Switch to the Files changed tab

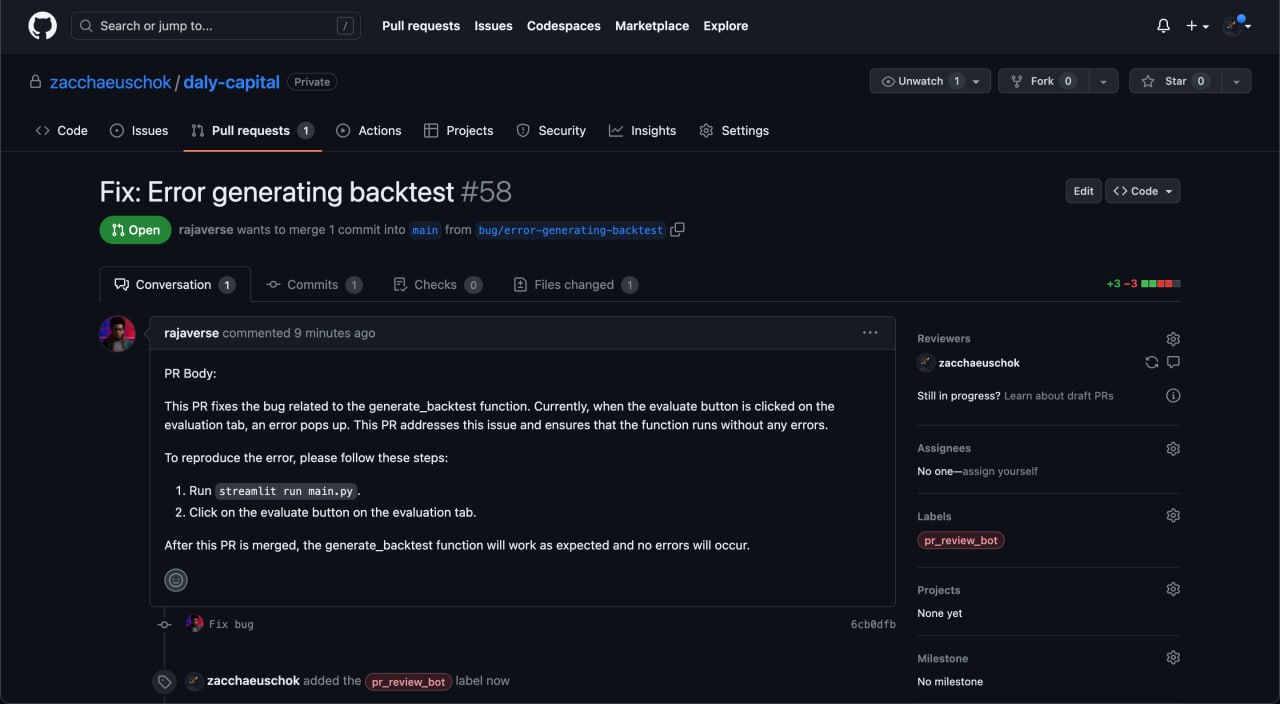pos(576,285)
